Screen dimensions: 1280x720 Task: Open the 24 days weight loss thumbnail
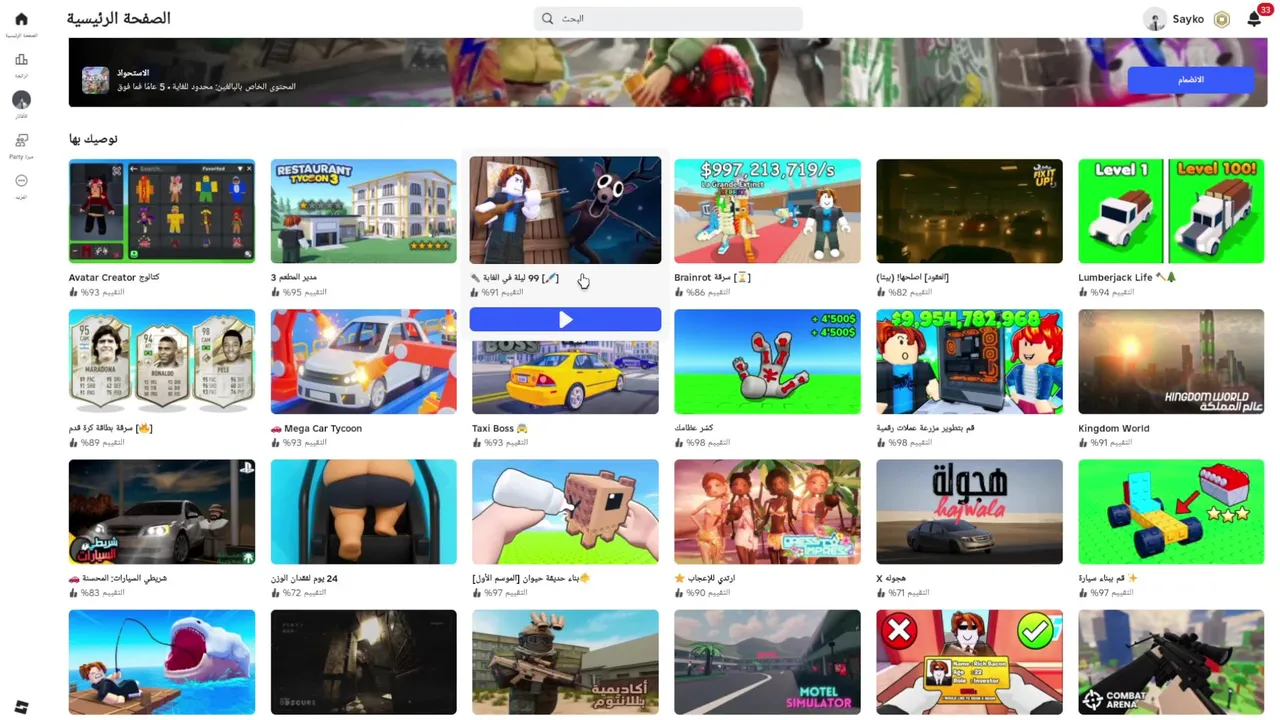tap(364, 512)
